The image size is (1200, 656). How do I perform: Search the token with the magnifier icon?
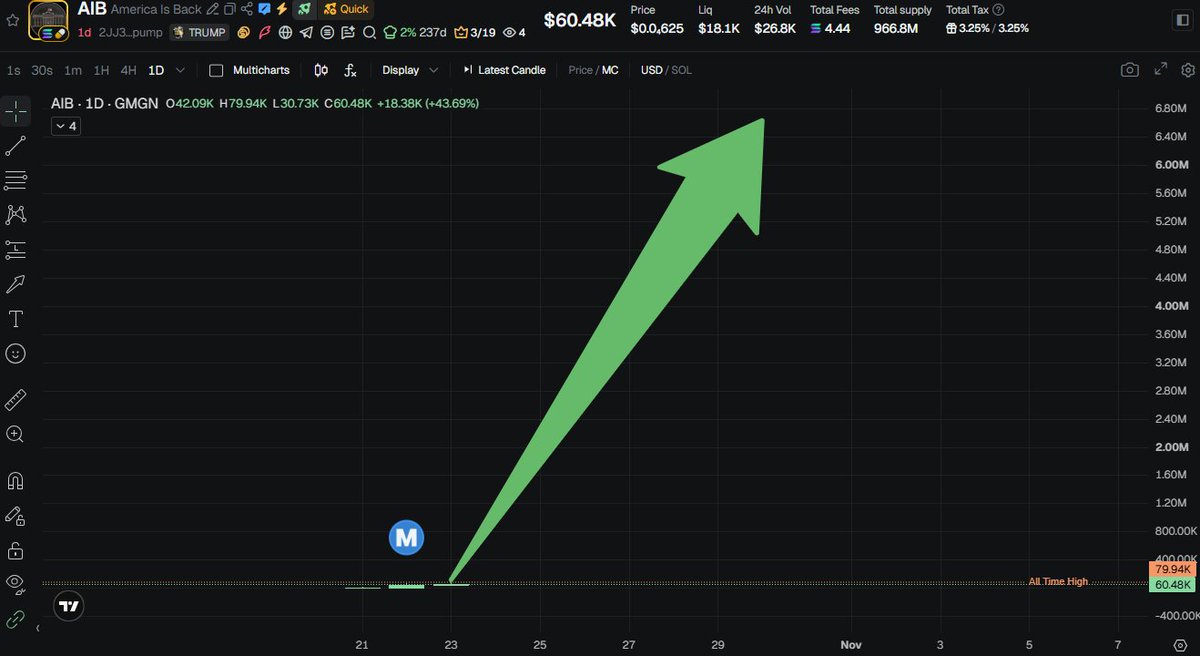[x=369, y=32]
